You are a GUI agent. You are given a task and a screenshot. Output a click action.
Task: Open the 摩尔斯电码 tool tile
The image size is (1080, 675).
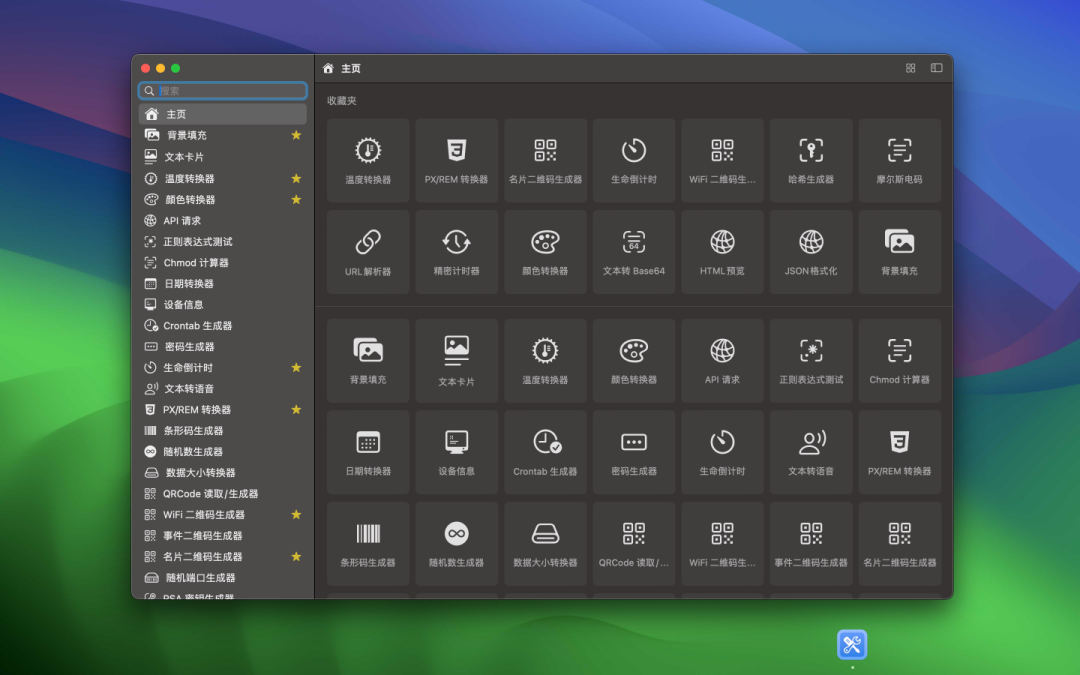tap(899, 160)
